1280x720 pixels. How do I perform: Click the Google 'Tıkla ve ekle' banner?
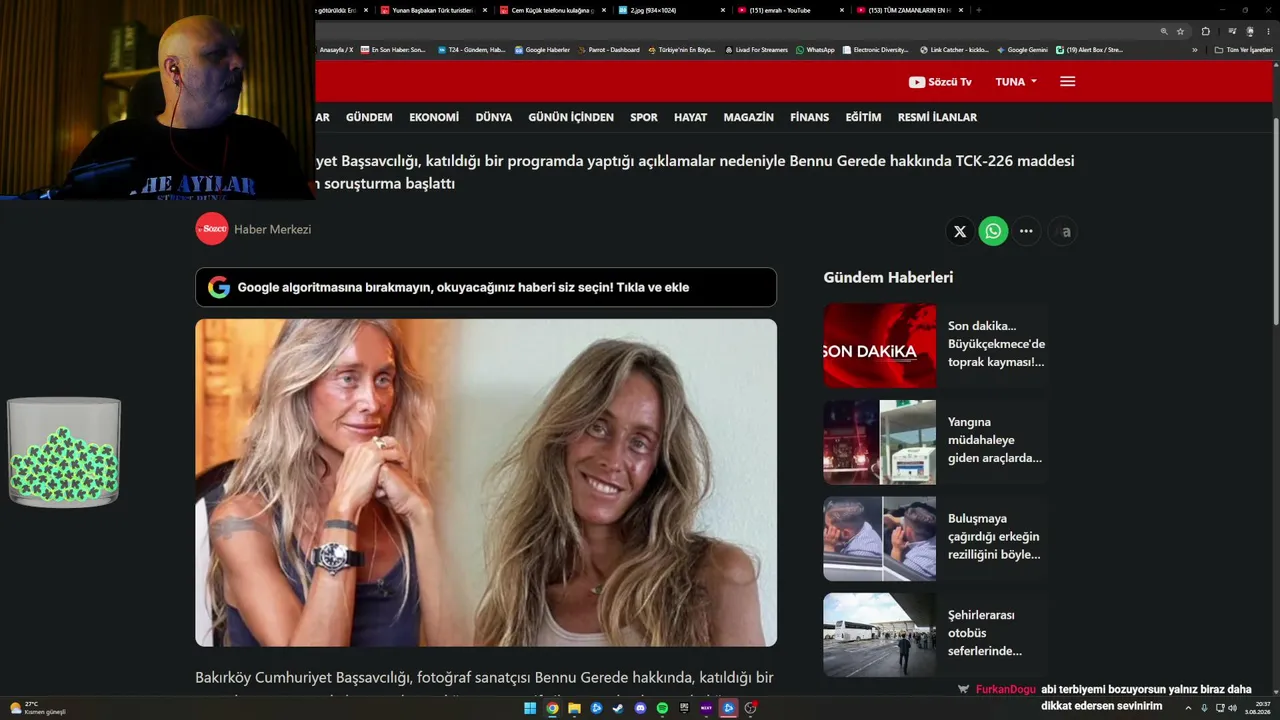click(486, 287)
